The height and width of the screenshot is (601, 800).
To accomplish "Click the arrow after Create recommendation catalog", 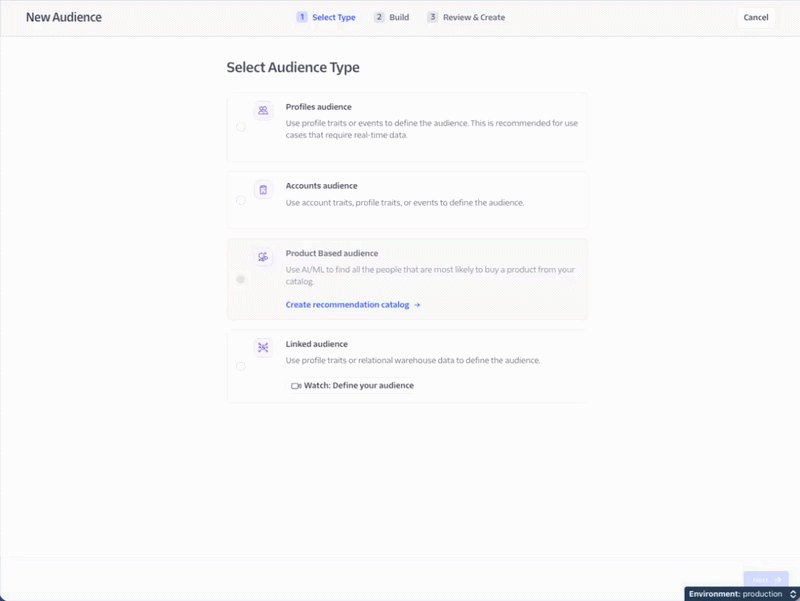I will click(x=418, y=304).
